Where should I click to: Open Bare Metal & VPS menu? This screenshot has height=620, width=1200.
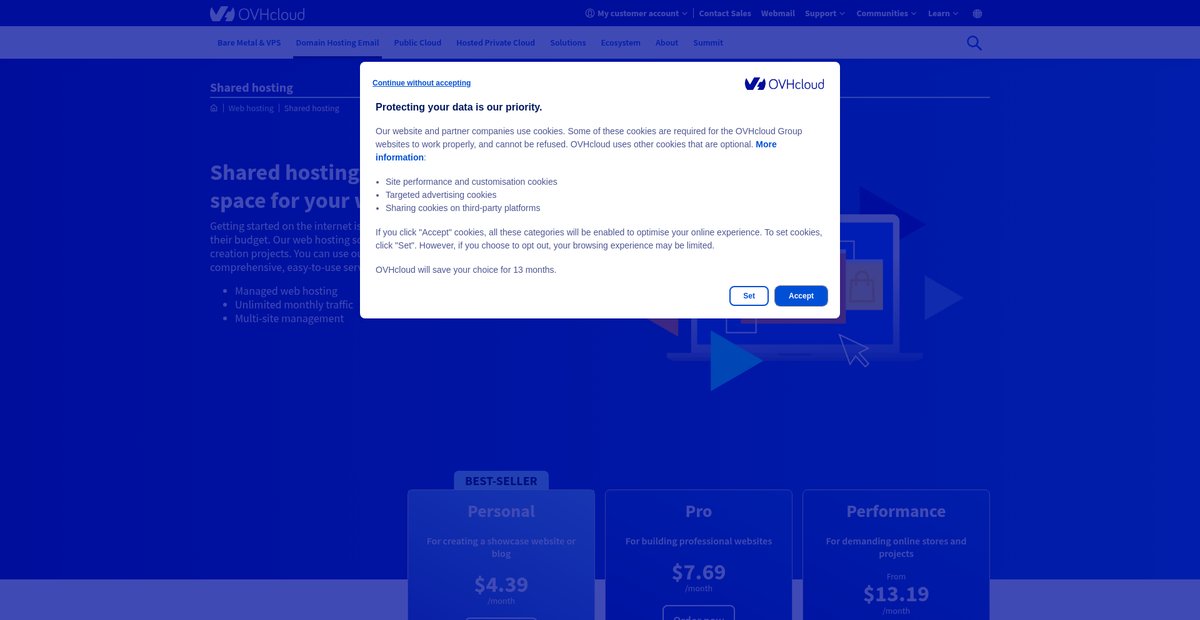(249, 43)
